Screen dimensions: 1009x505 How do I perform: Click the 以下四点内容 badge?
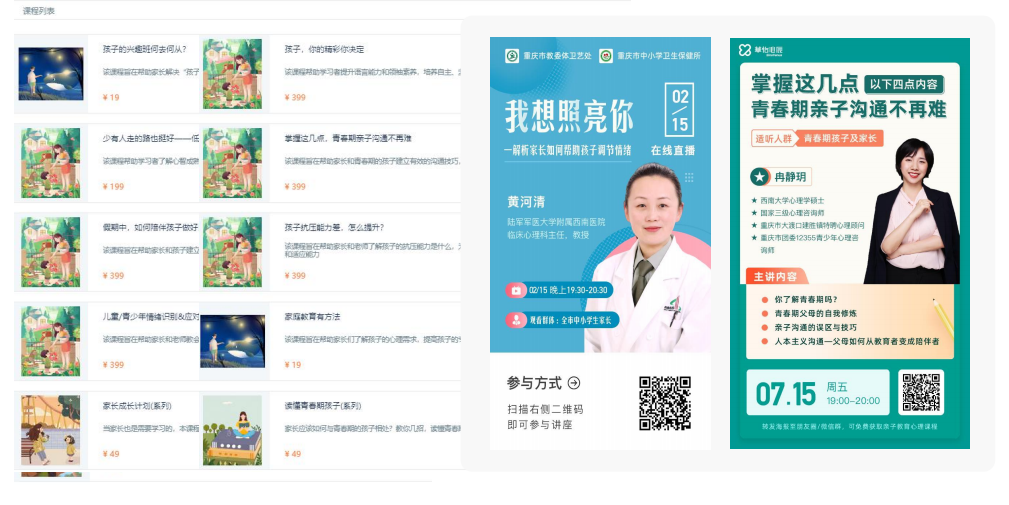(x=903, y=84)
